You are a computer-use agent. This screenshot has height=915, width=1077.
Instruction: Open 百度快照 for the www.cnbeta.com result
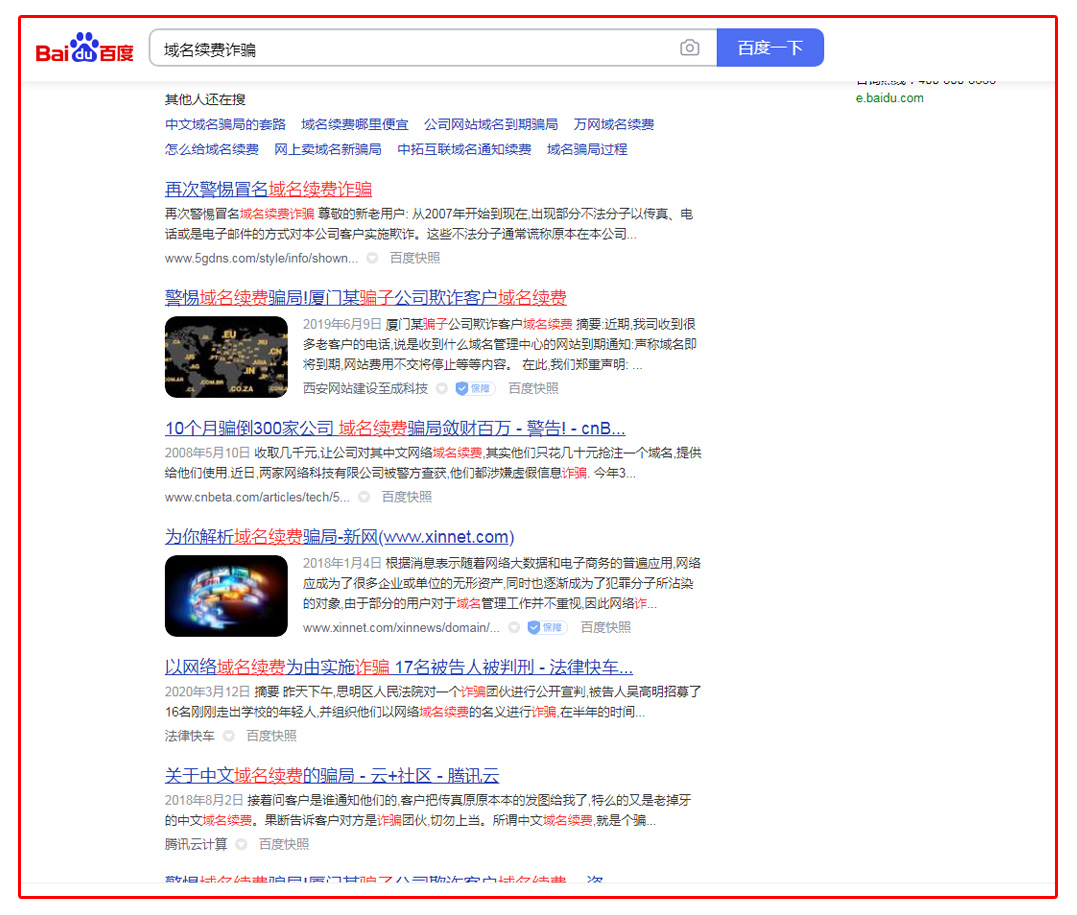click(x=407, y=497)
